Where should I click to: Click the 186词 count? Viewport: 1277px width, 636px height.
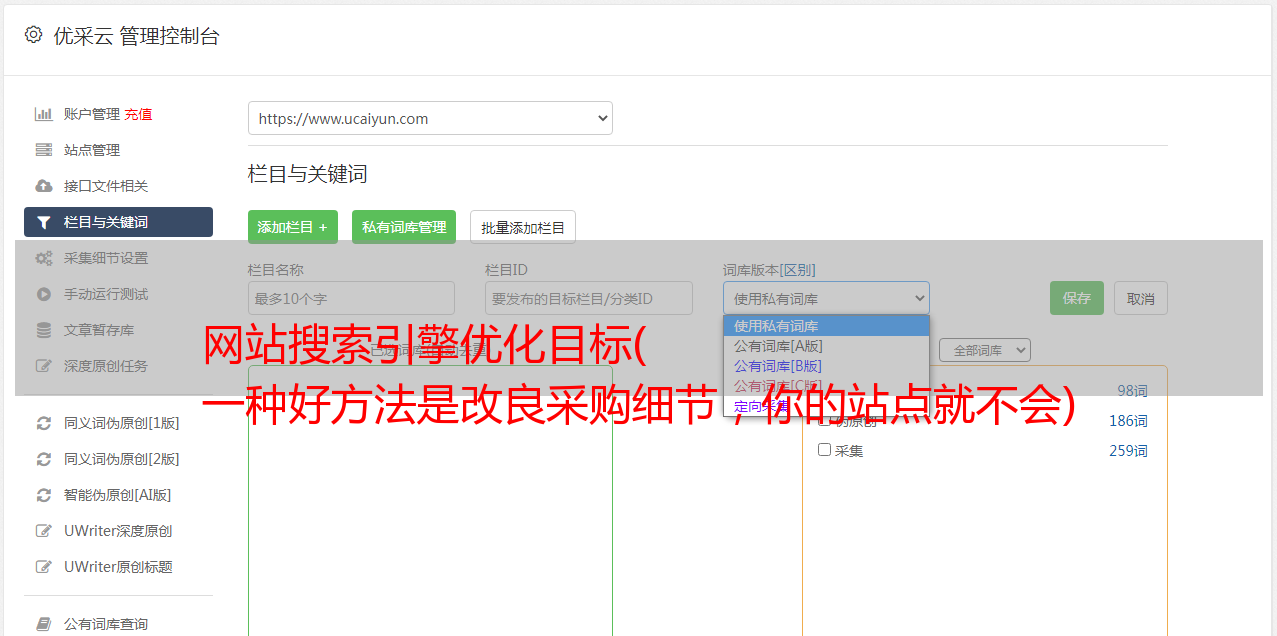point(1128,421)
